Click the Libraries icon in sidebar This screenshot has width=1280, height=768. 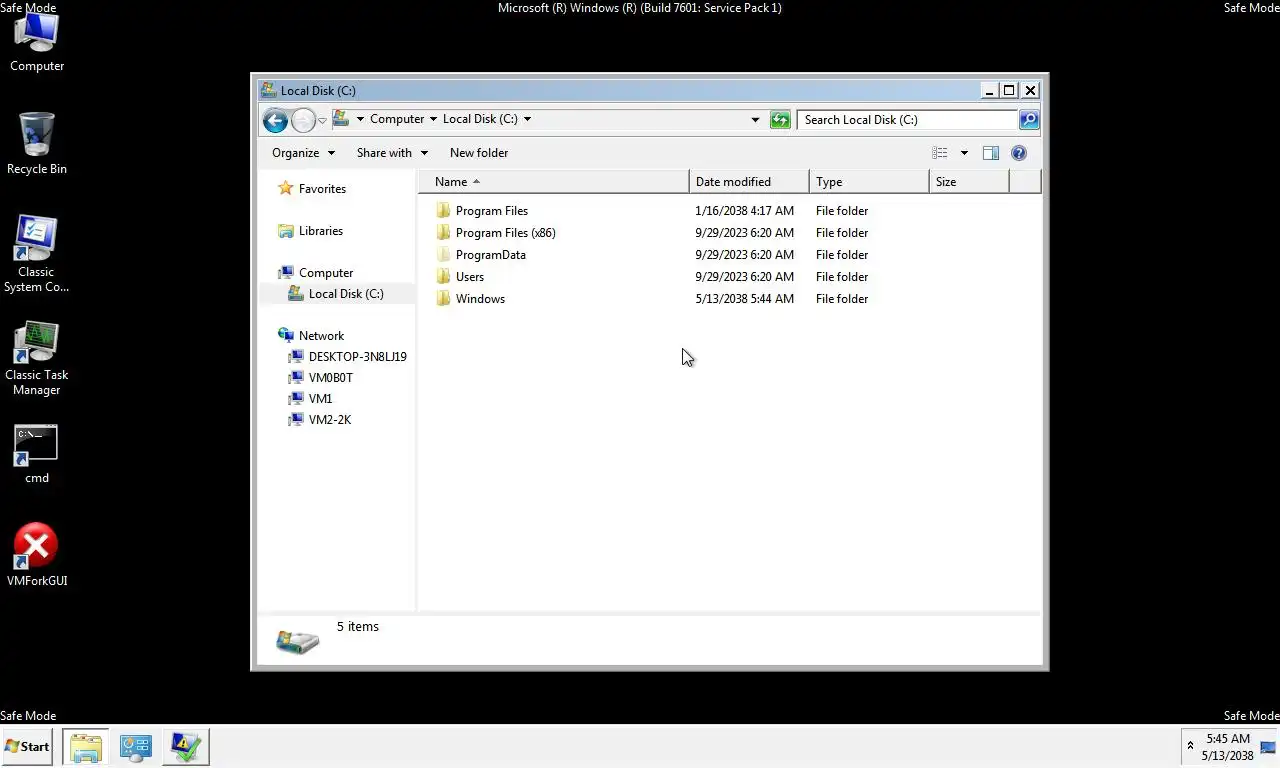pos(286,231)
